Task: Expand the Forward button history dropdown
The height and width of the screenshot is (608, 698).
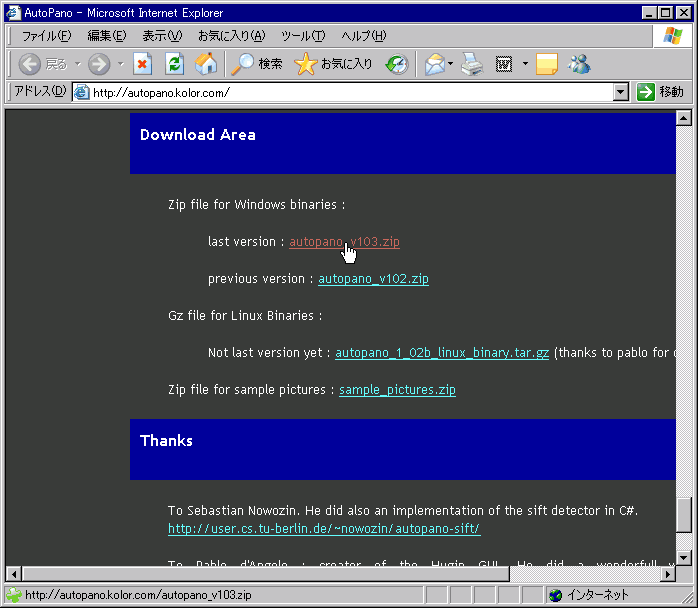Action: point(121,64)
